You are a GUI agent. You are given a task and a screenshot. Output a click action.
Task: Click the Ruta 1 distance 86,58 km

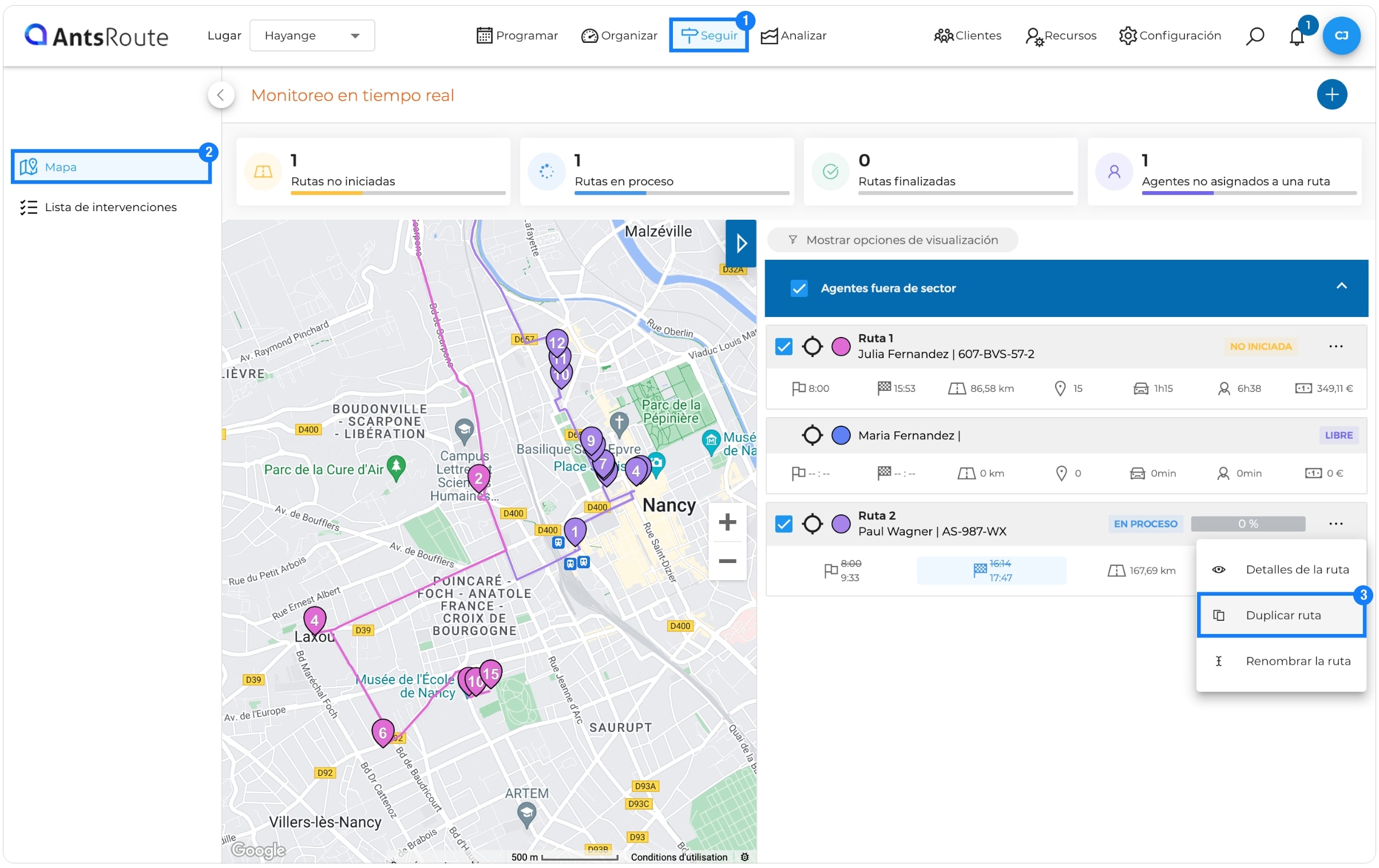(x=981, y=389)
